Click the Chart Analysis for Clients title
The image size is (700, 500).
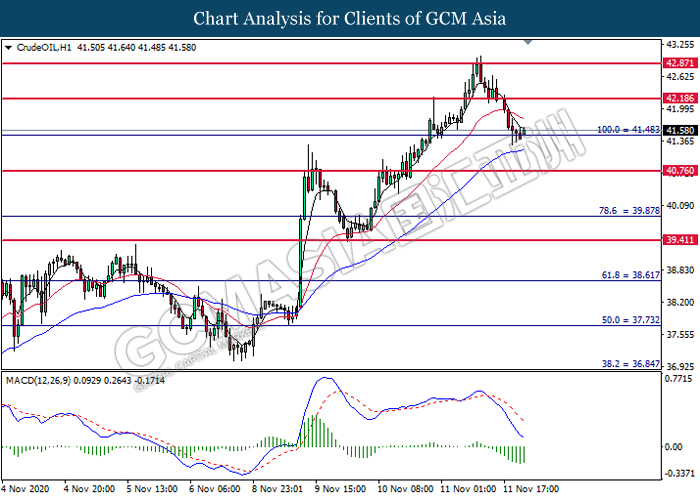350,19
